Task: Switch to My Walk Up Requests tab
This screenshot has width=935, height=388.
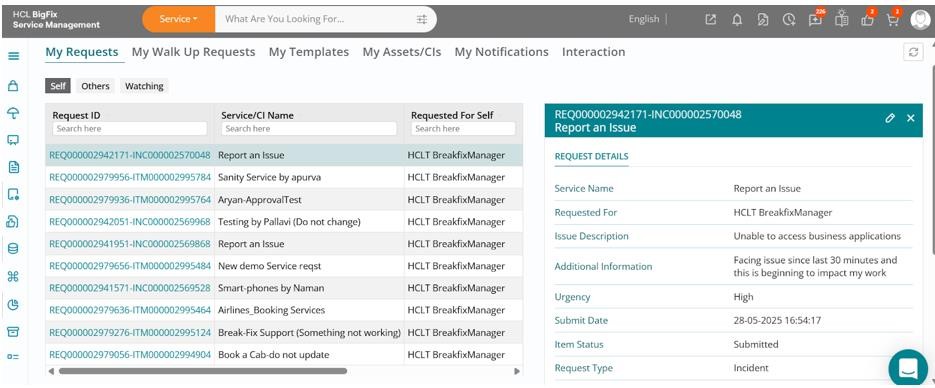Action: pyautogui.click(x=193, y=52)
